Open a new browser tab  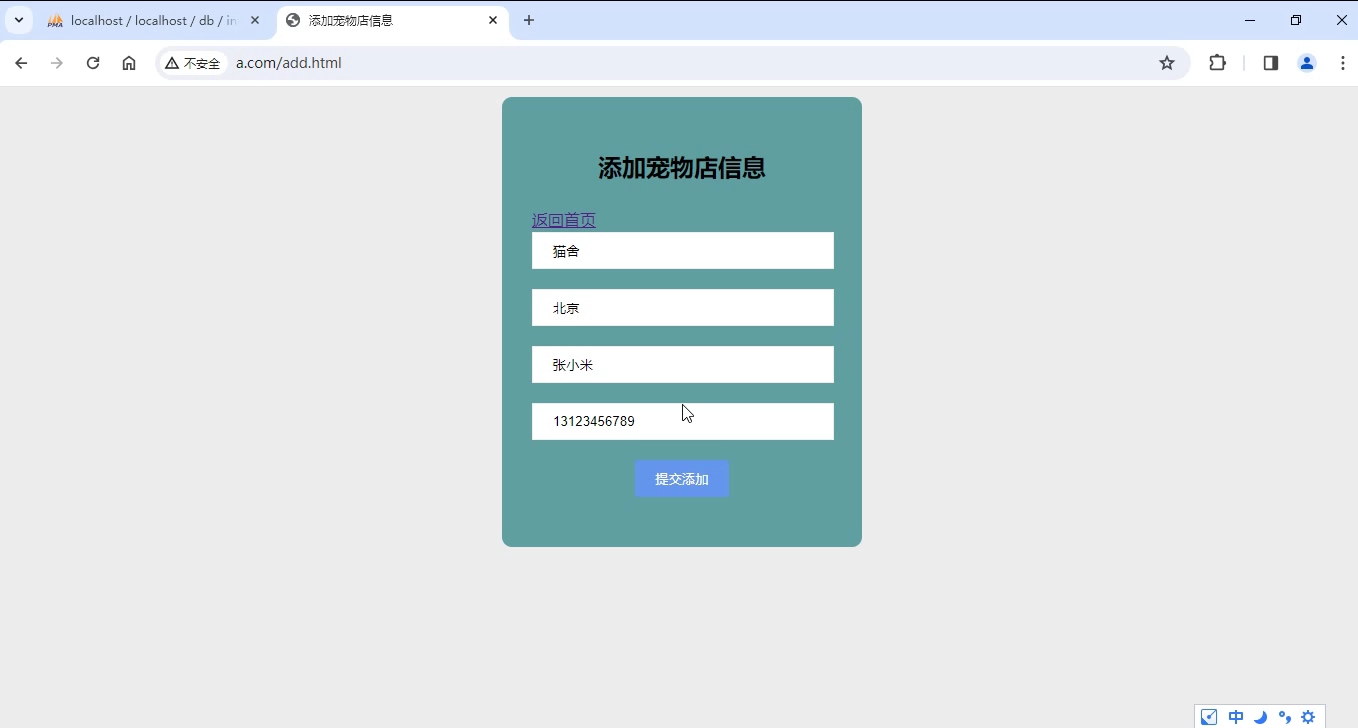(x=529, y=20)
